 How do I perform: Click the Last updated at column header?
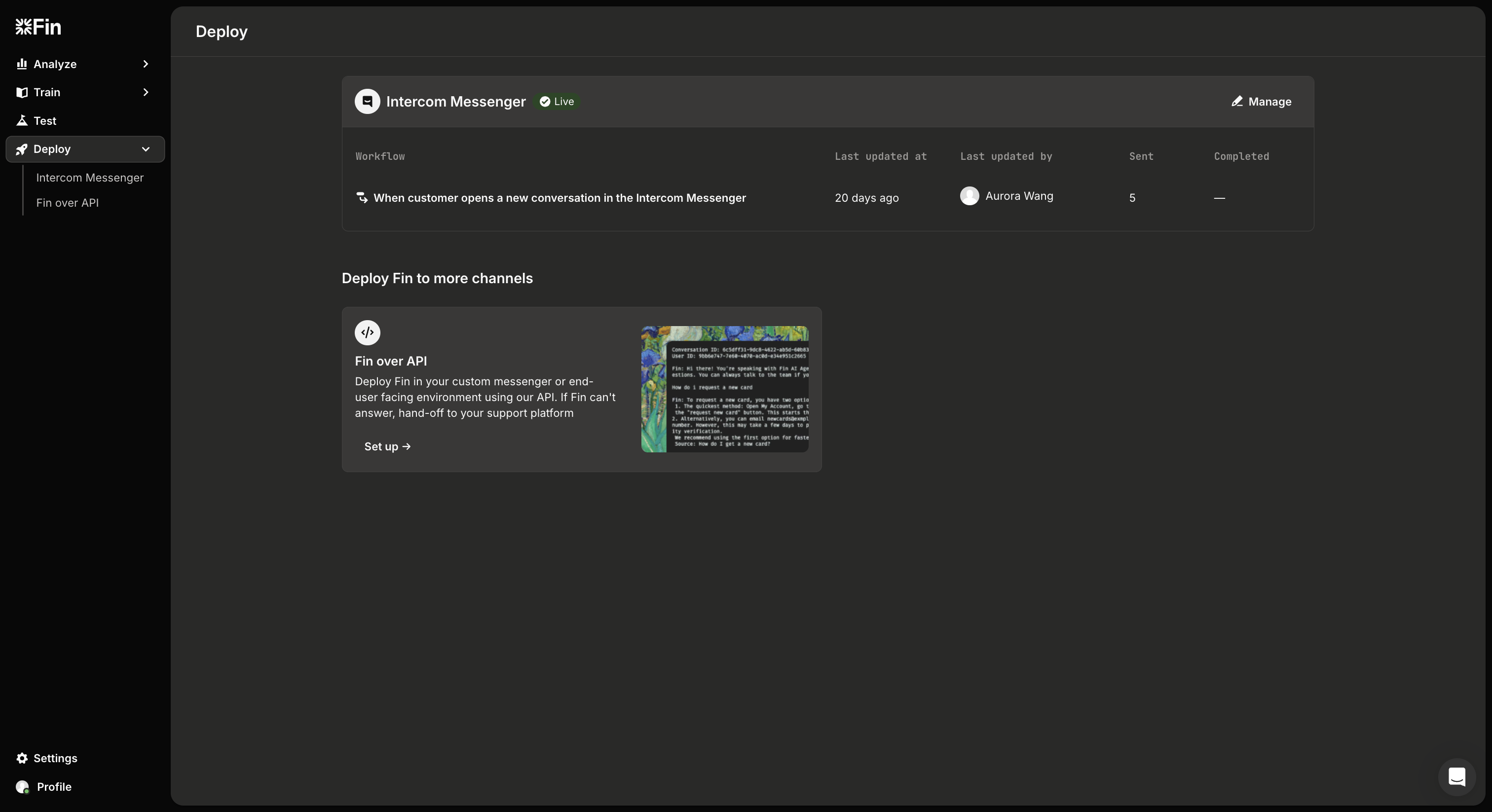[x=880, y=156]
